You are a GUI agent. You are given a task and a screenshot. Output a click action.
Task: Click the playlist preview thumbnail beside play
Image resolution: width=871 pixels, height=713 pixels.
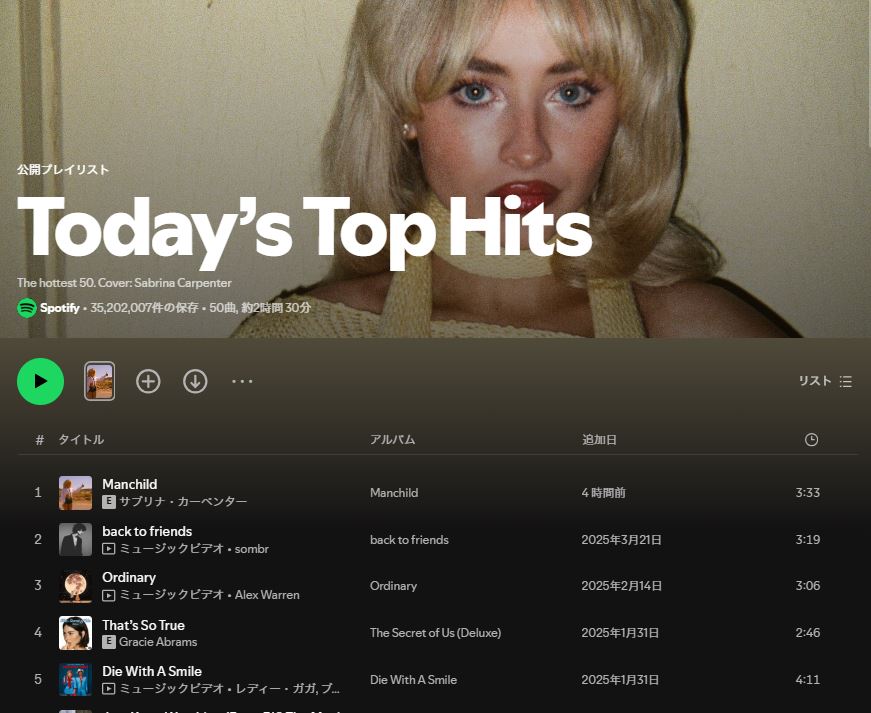pos(99,381)
